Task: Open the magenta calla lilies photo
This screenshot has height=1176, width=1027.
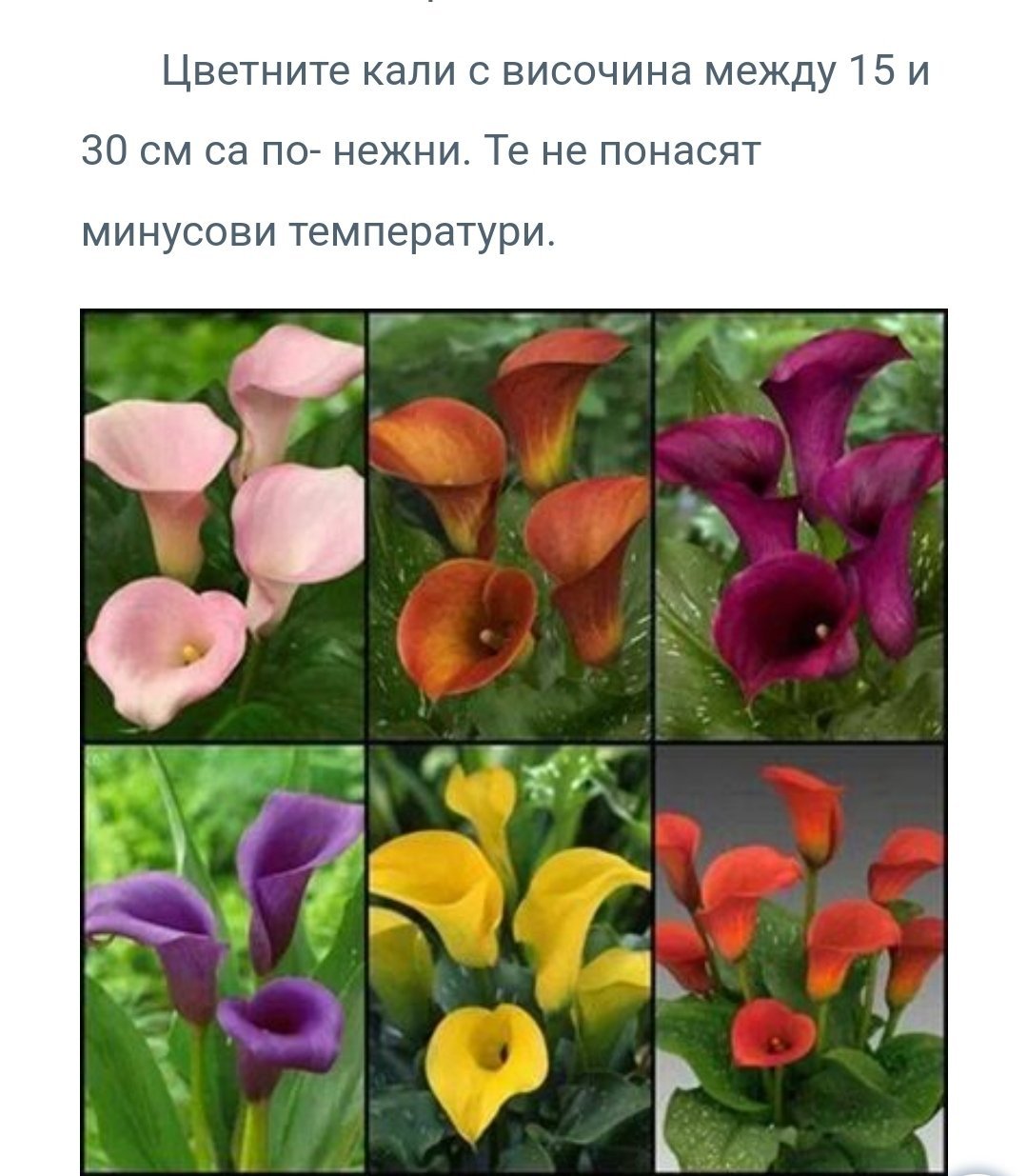Action: pyautogui.click(x=800, y=527)
